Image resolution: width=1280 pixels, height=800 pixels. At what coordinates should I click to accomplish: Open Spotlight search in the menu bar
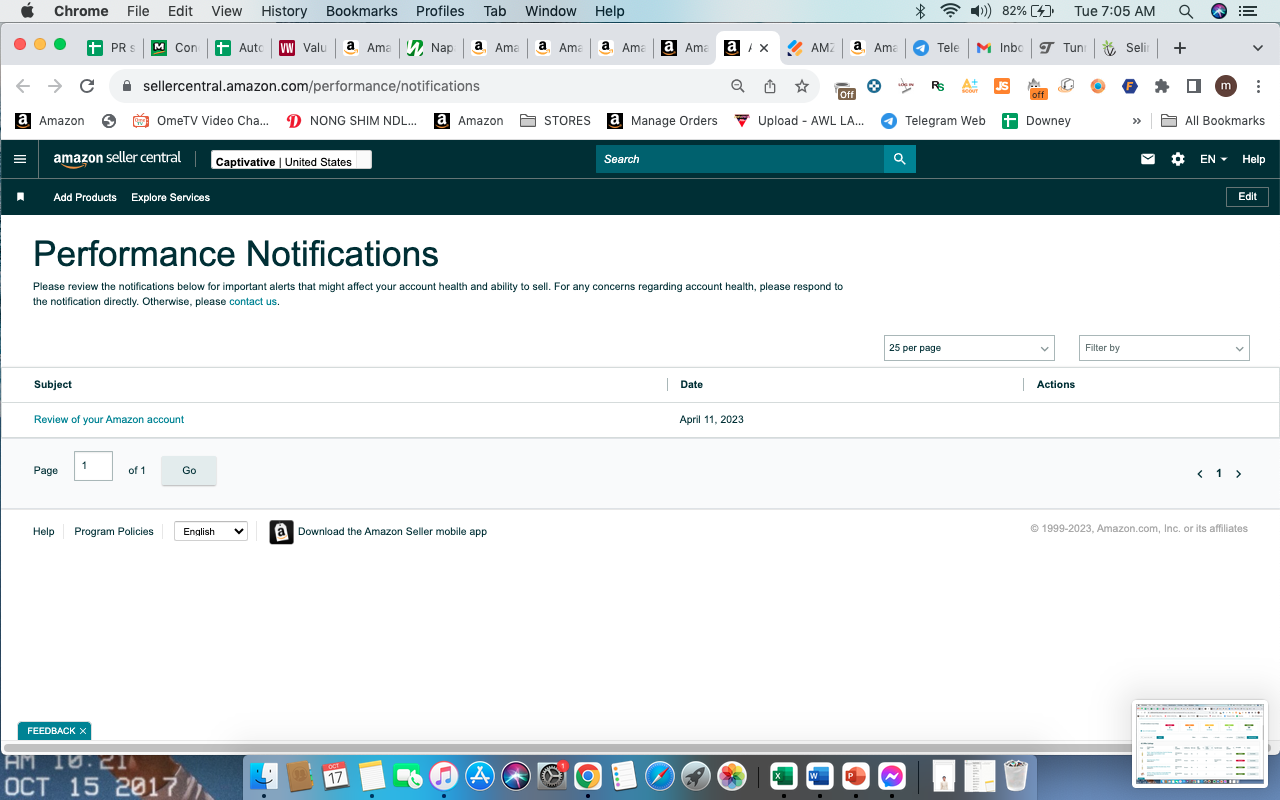click(1186, 11)
